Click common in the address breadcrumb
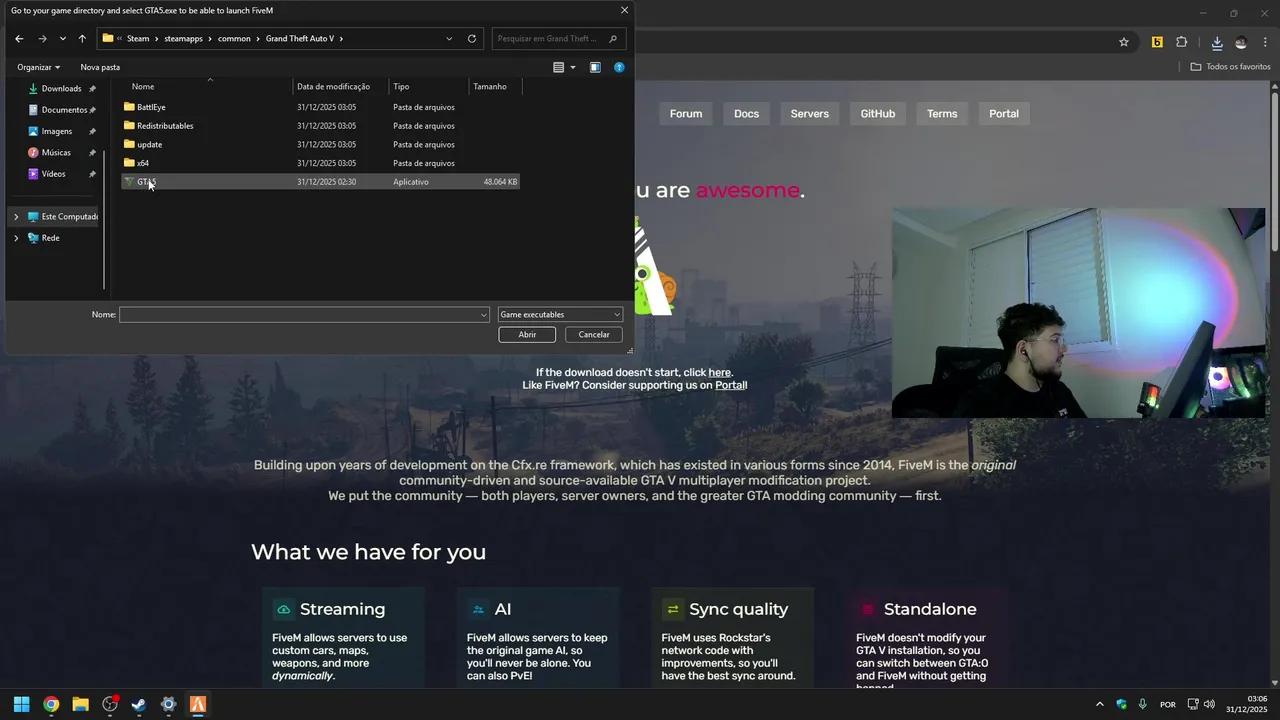The image size is (1280, 720). (x=234, y=39)
